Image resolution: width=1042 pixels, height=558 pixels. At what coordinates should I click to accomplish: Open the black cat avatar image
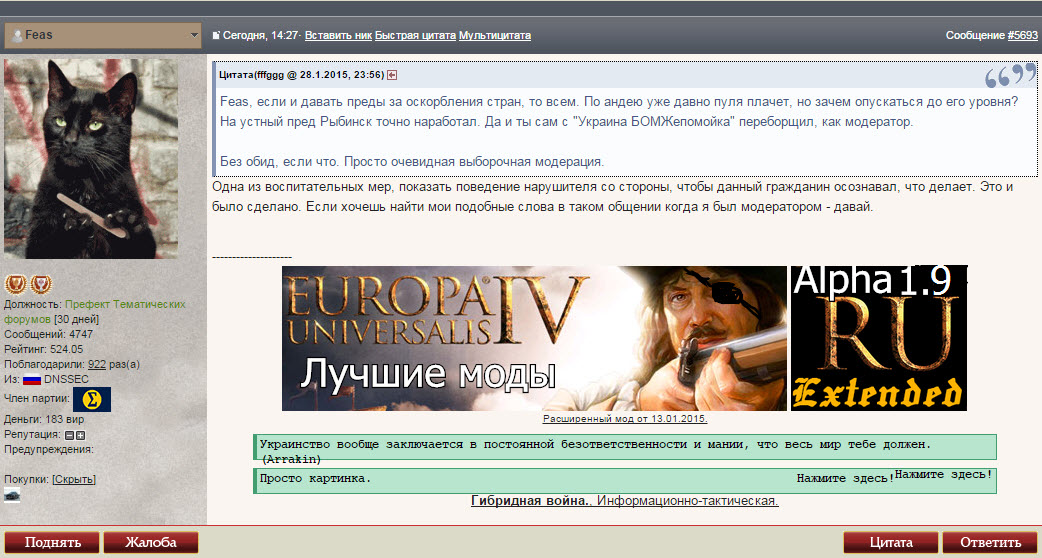pyautogui.click(x=91, y=159)
